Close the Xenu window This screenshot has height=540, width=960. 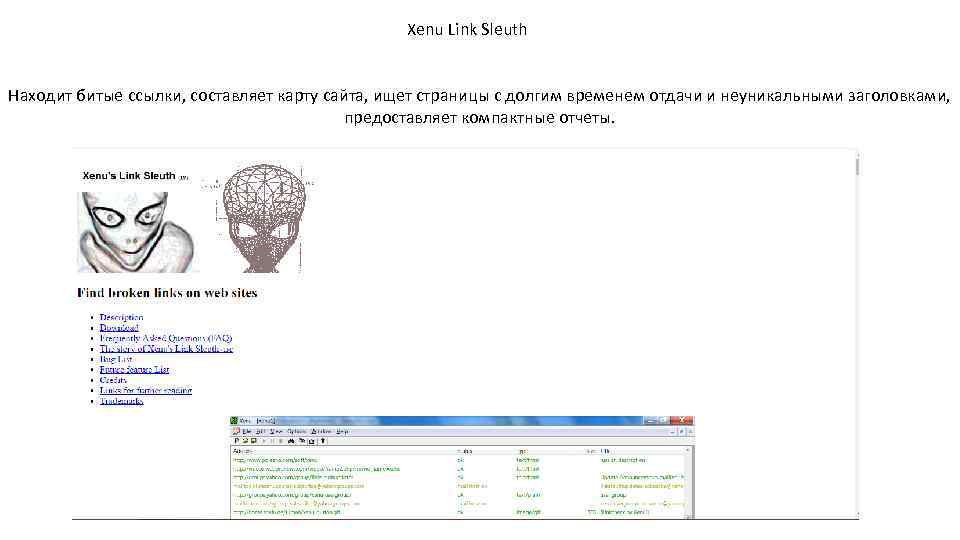[682, 421]
